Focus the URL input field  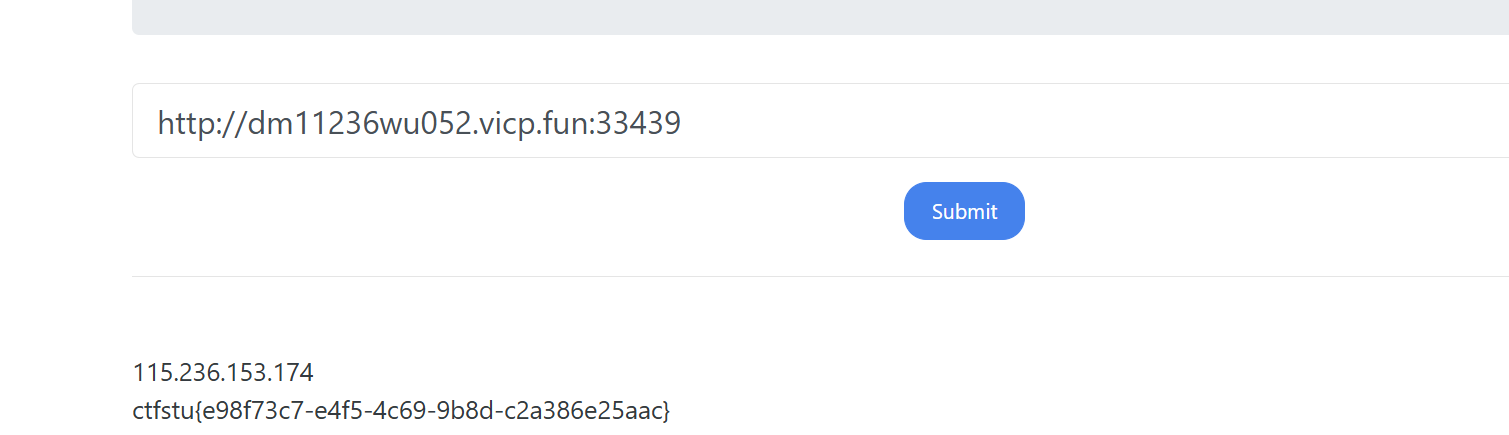point(820,121)
